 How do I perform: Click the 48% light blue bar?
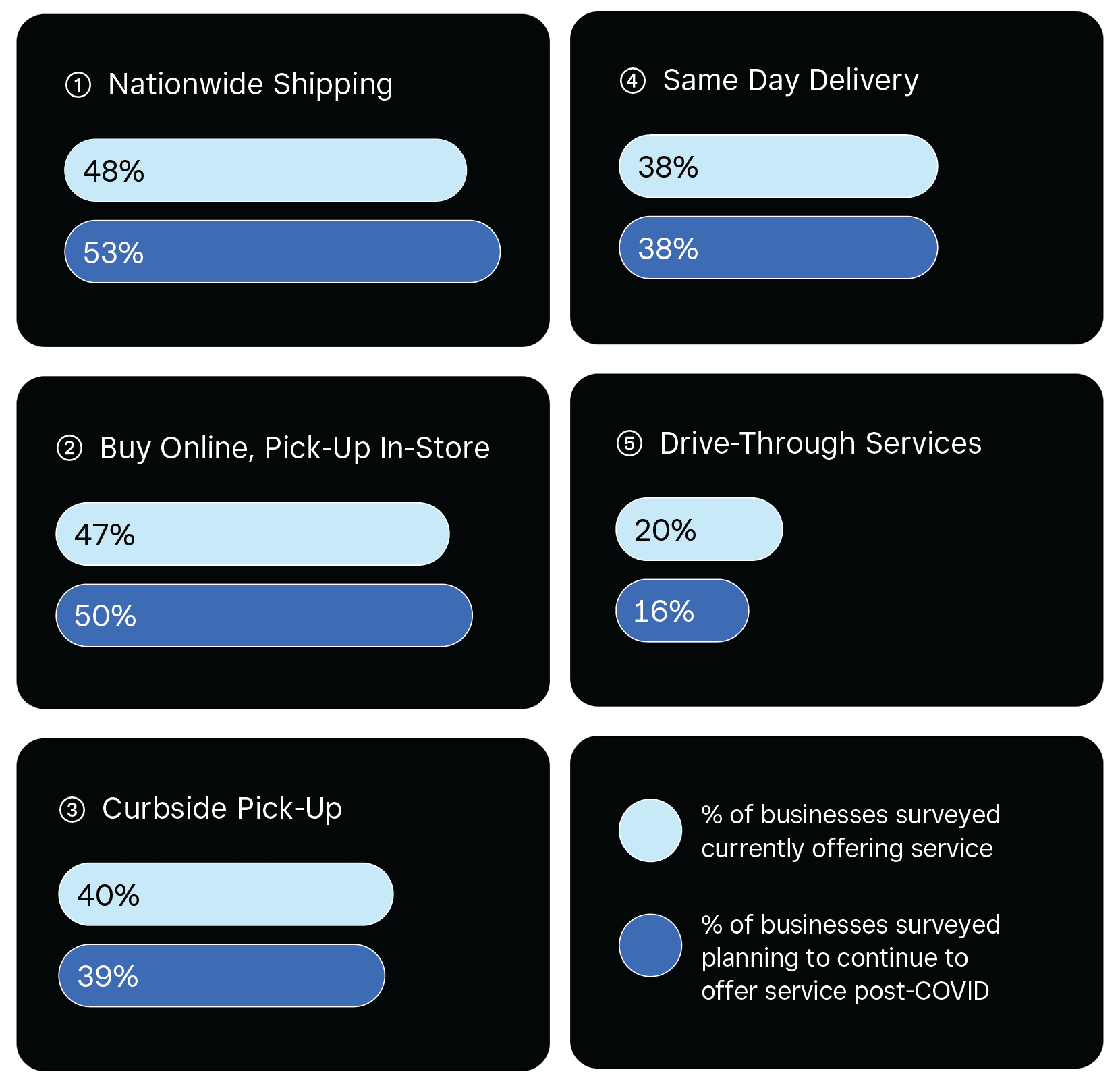click(x=266, y=170)
